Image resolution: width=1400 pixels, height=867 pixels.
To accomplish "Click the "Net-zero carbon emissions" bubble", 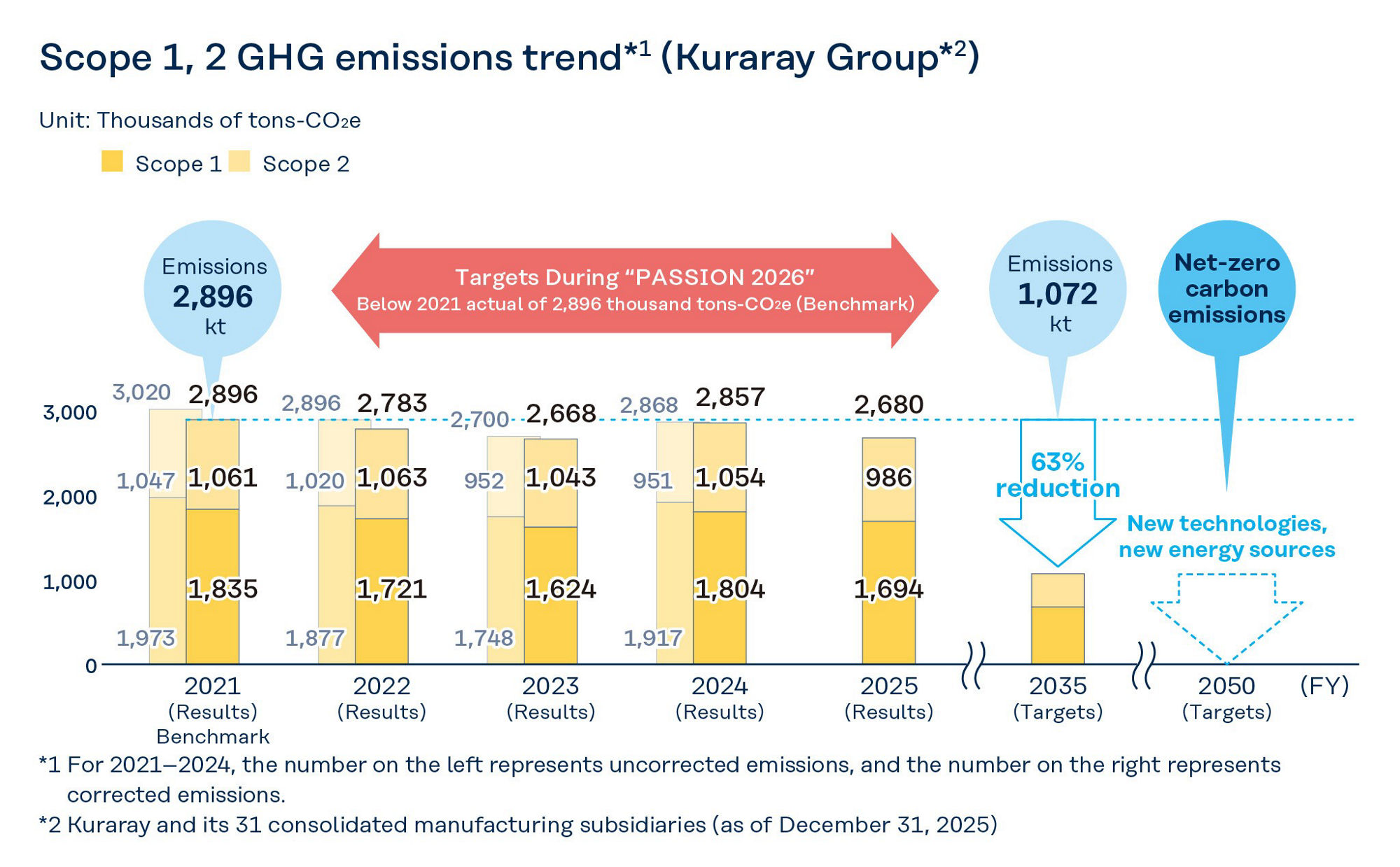I will [1226, 289].
